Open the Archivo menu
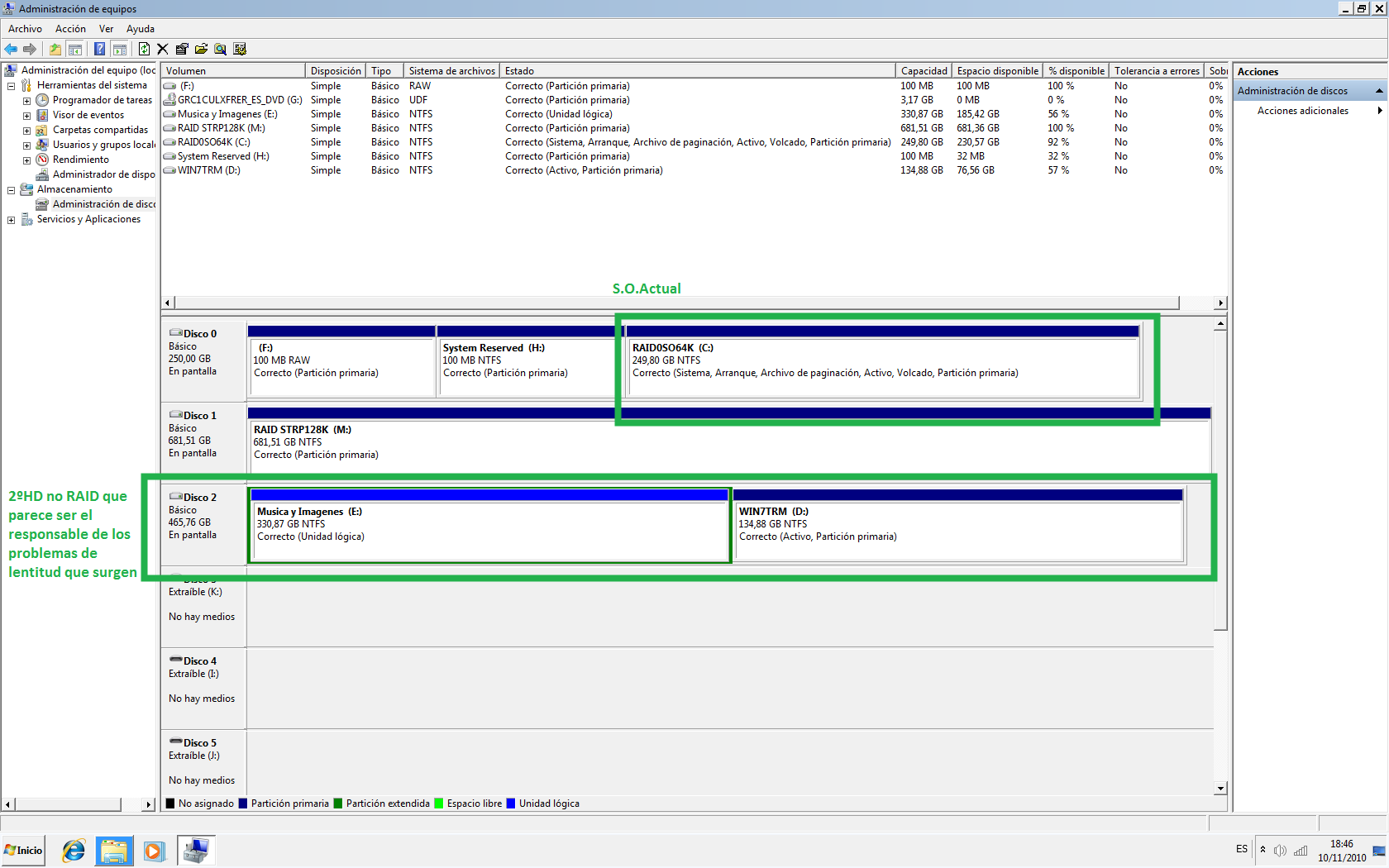 click(25, 29)
